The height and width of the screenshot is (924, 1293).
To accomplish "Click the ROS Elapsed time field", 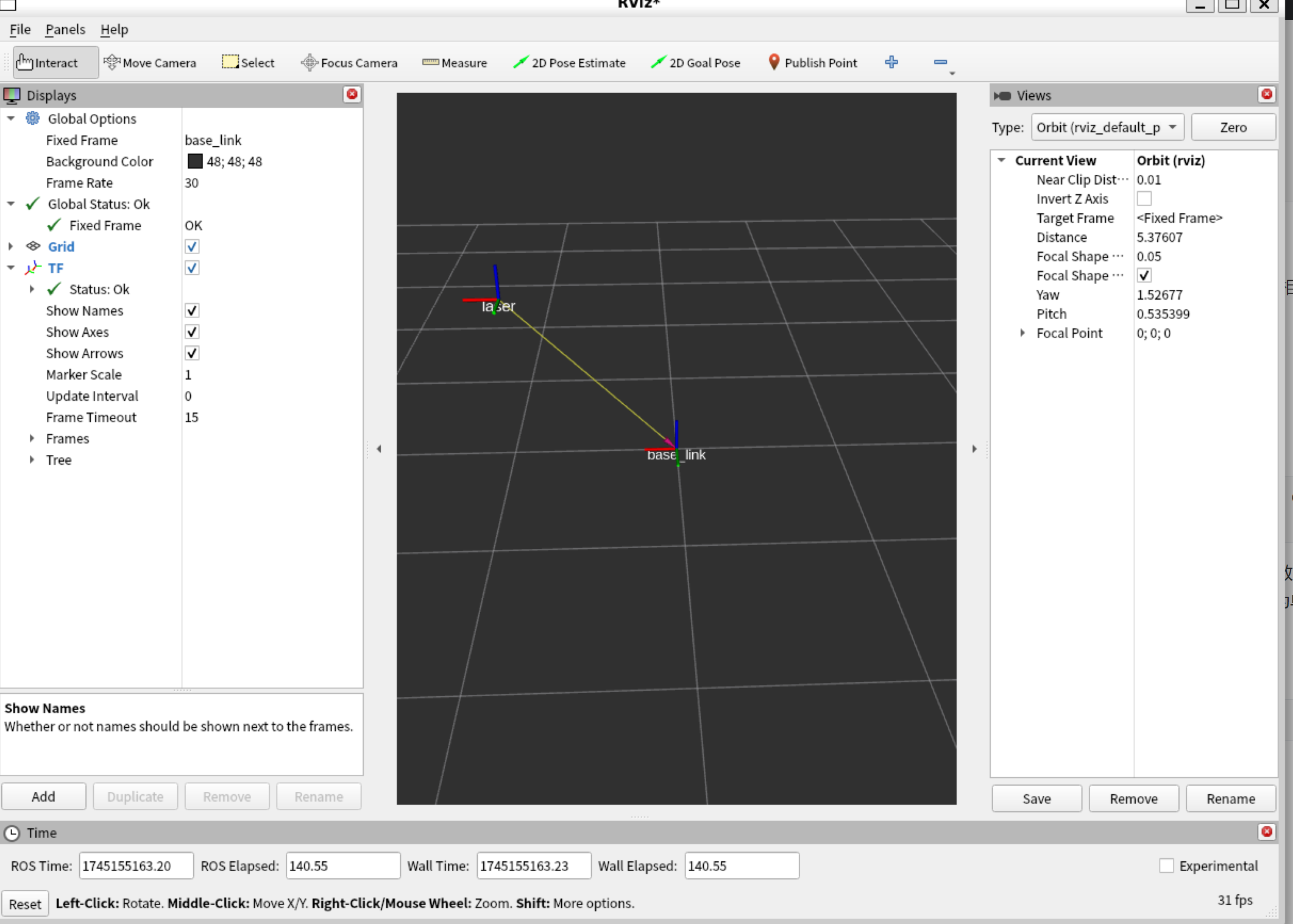I will 342,866.
